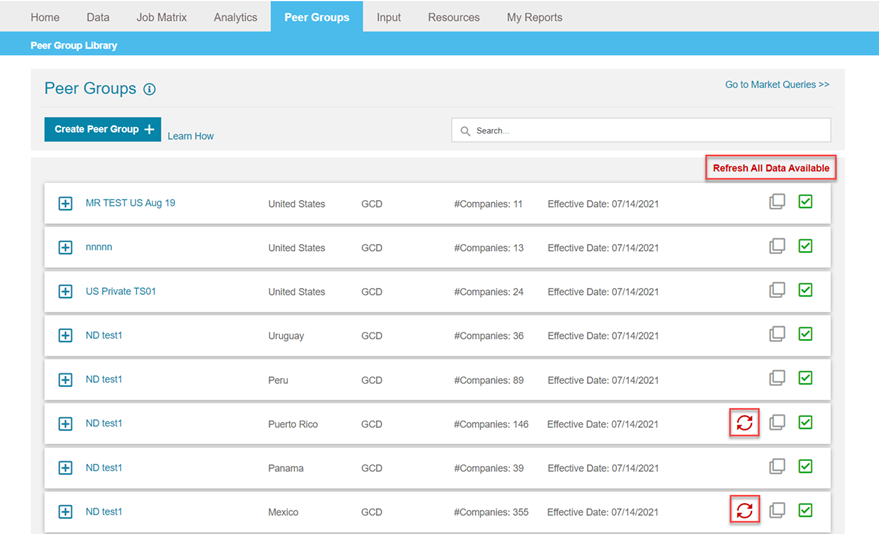Screen dimensions: 879x534
Task: Open the Resources tab
Action: coord(454,17)
